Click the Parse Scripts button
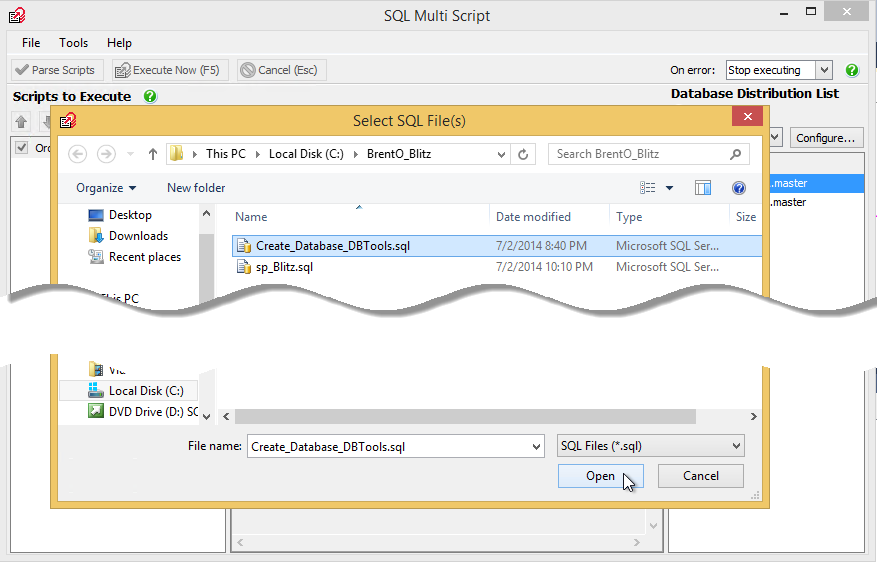 [57, 70]
